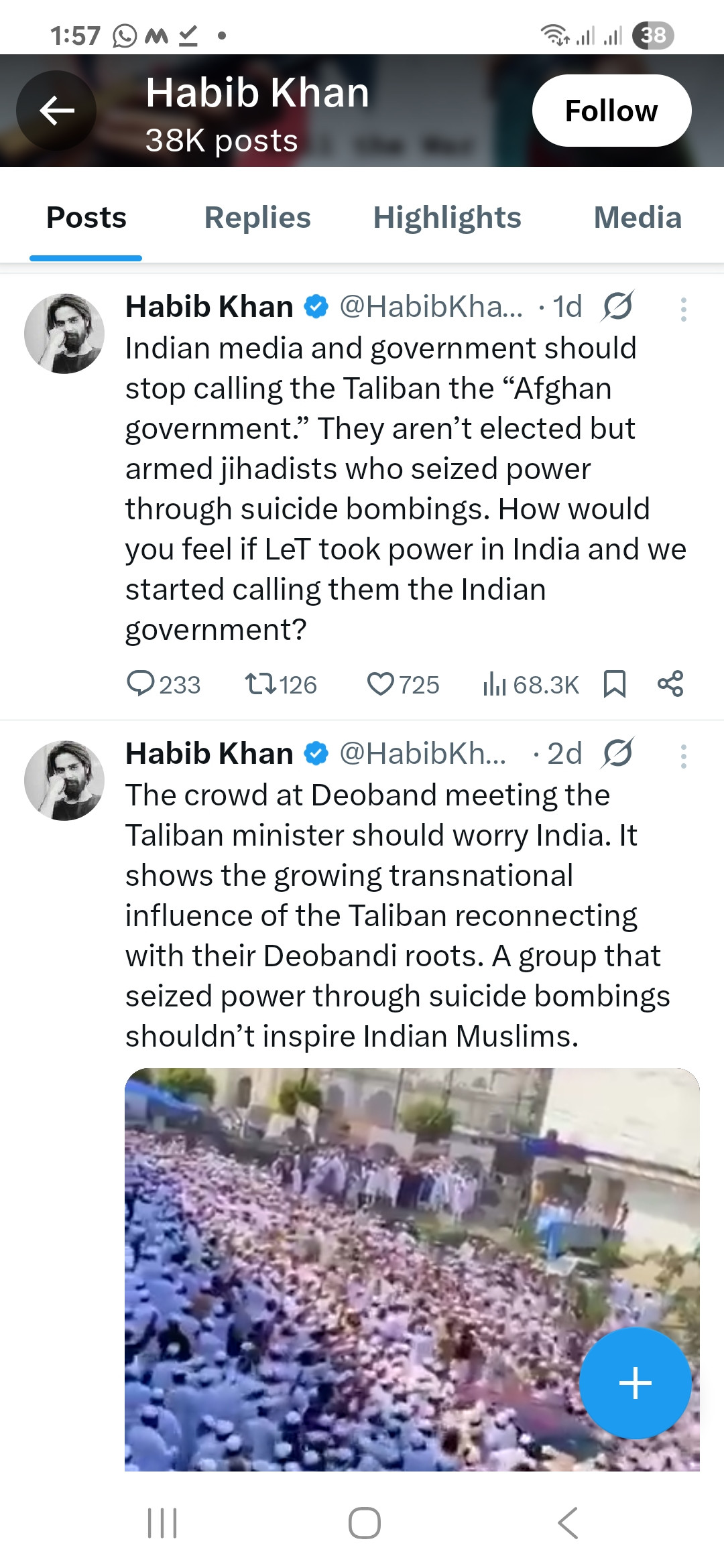Open more options on the Deoband post

coord(683,757)
